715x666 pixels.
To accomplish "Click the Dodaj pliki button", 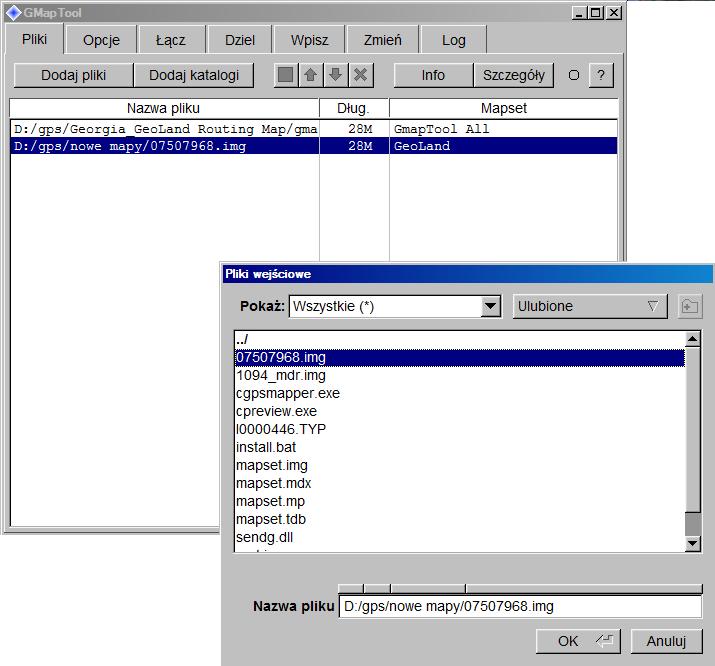I will pyautogui.click(x=73, y=75).
